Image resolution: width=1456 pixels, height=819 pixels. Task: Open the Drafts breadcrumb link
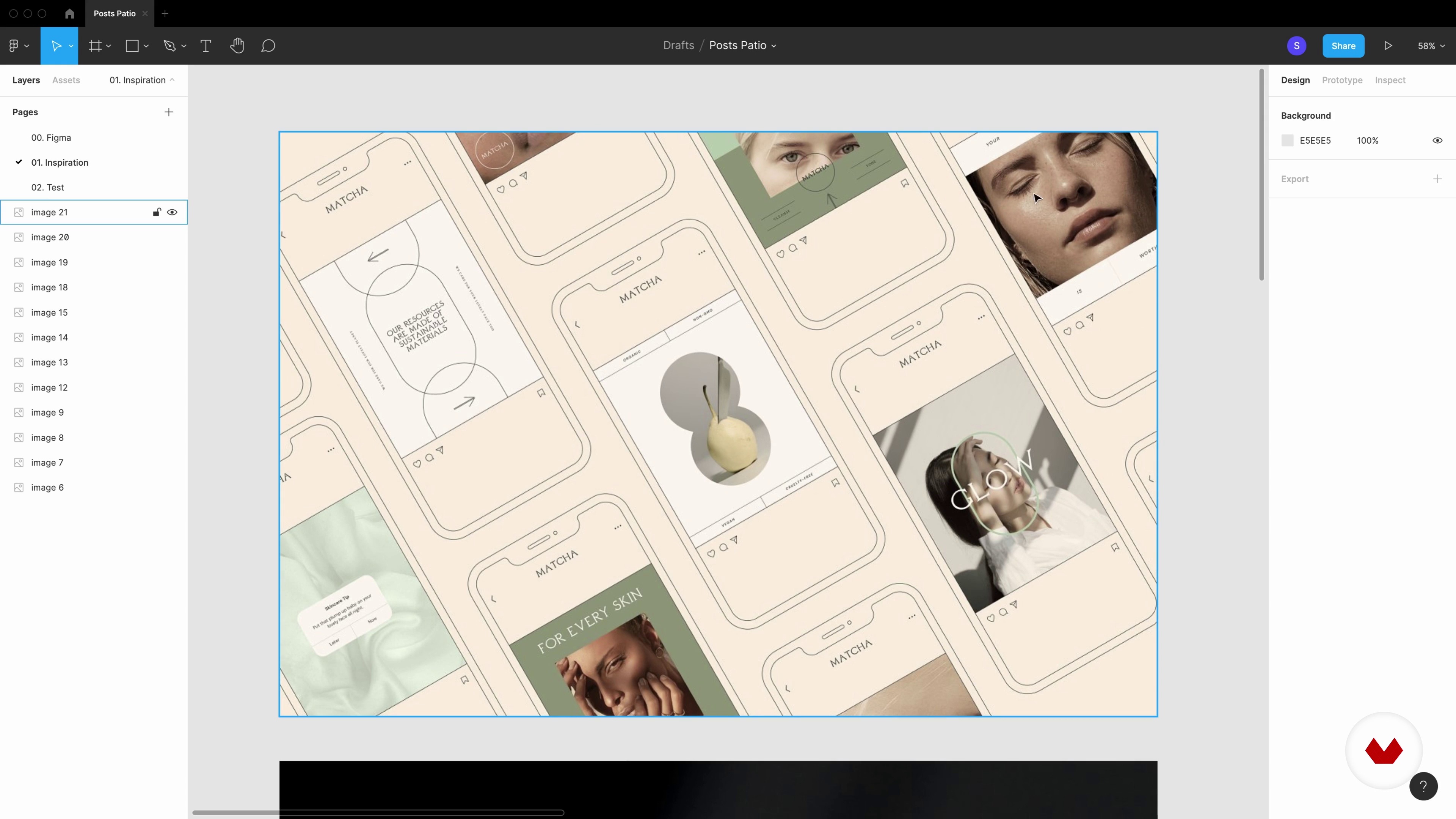tap(678, 45)
